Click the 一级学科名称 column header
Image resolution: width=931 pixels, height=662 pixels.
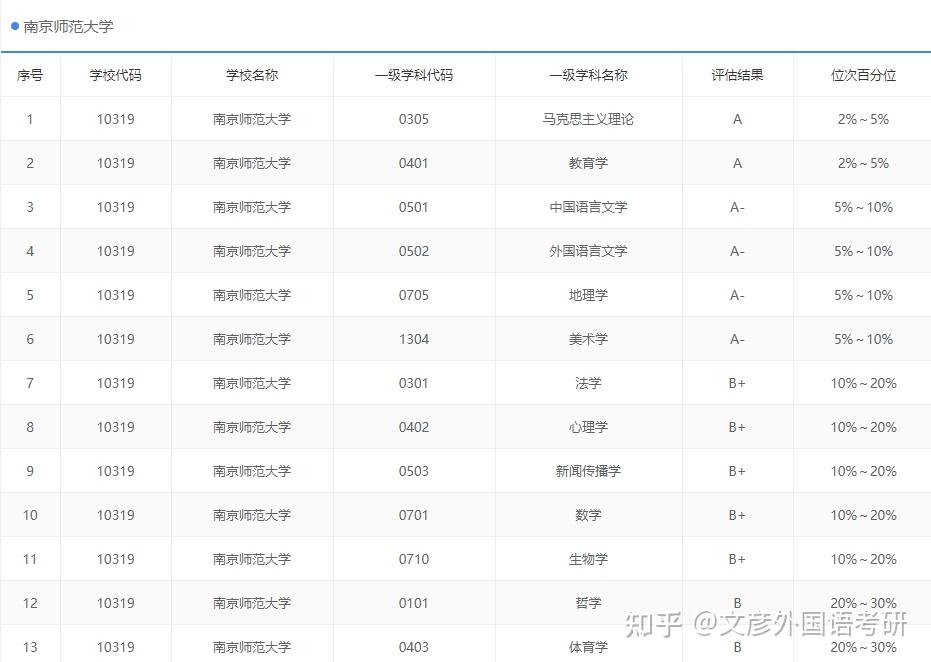[x=588, y=75]
